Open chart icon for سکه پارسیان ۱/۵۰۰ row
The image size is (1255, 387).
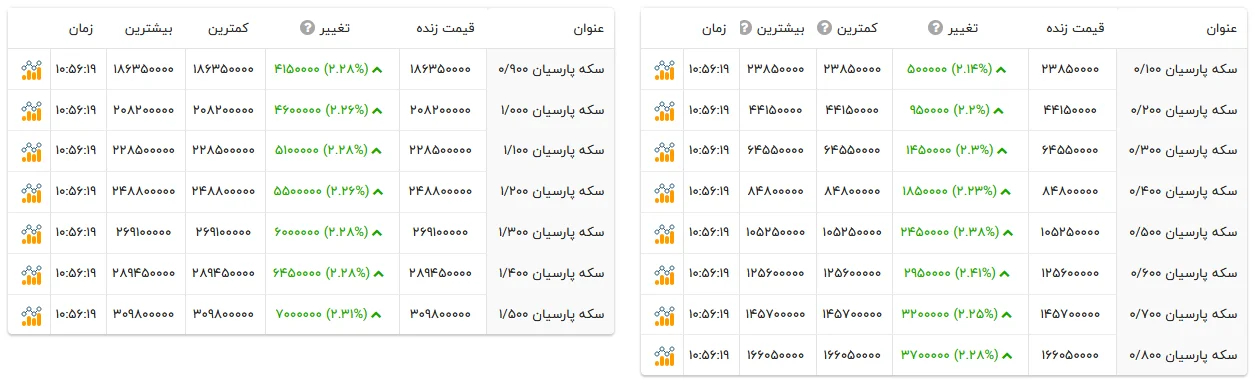click(32, 314)
